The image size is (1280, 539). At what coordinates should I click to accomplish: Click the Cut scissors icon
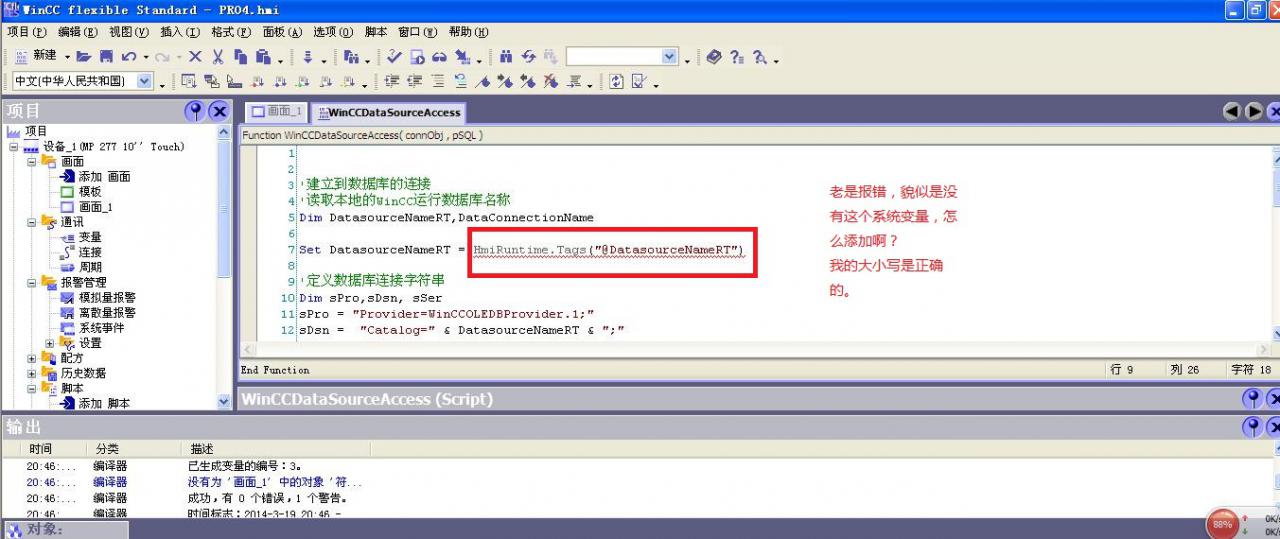click(x=218, y=57)
